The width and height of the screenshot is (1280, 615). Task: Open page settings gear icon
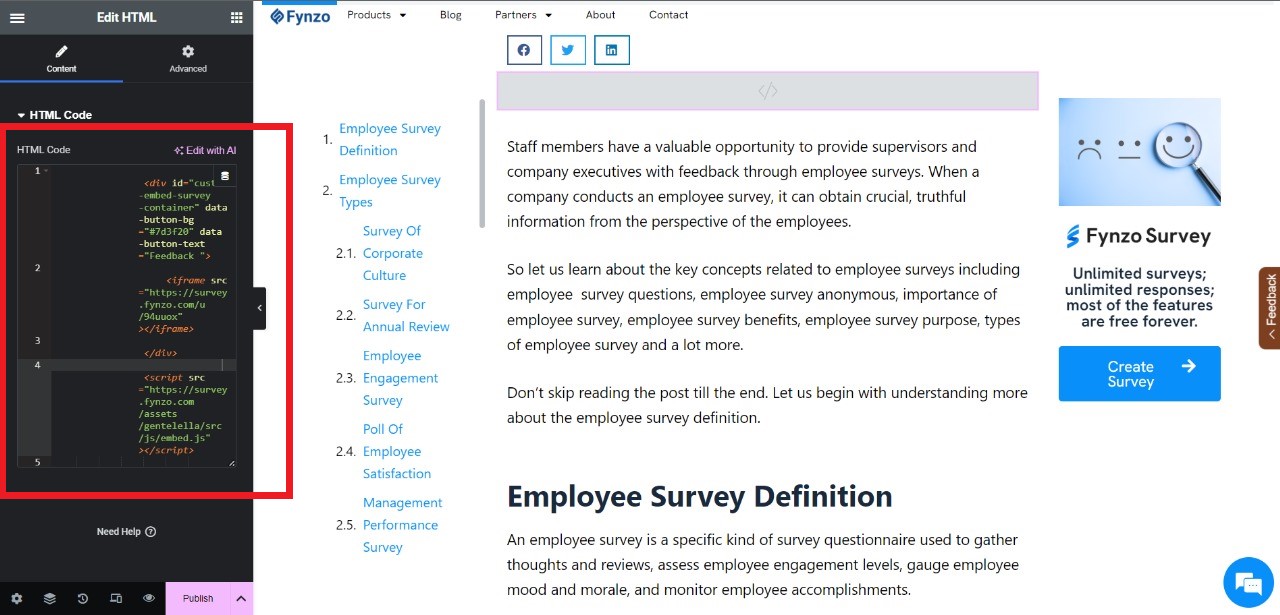point(17,598)
